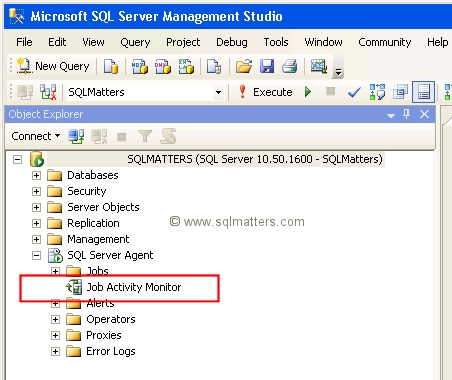Expand the Replication folder

36,223
